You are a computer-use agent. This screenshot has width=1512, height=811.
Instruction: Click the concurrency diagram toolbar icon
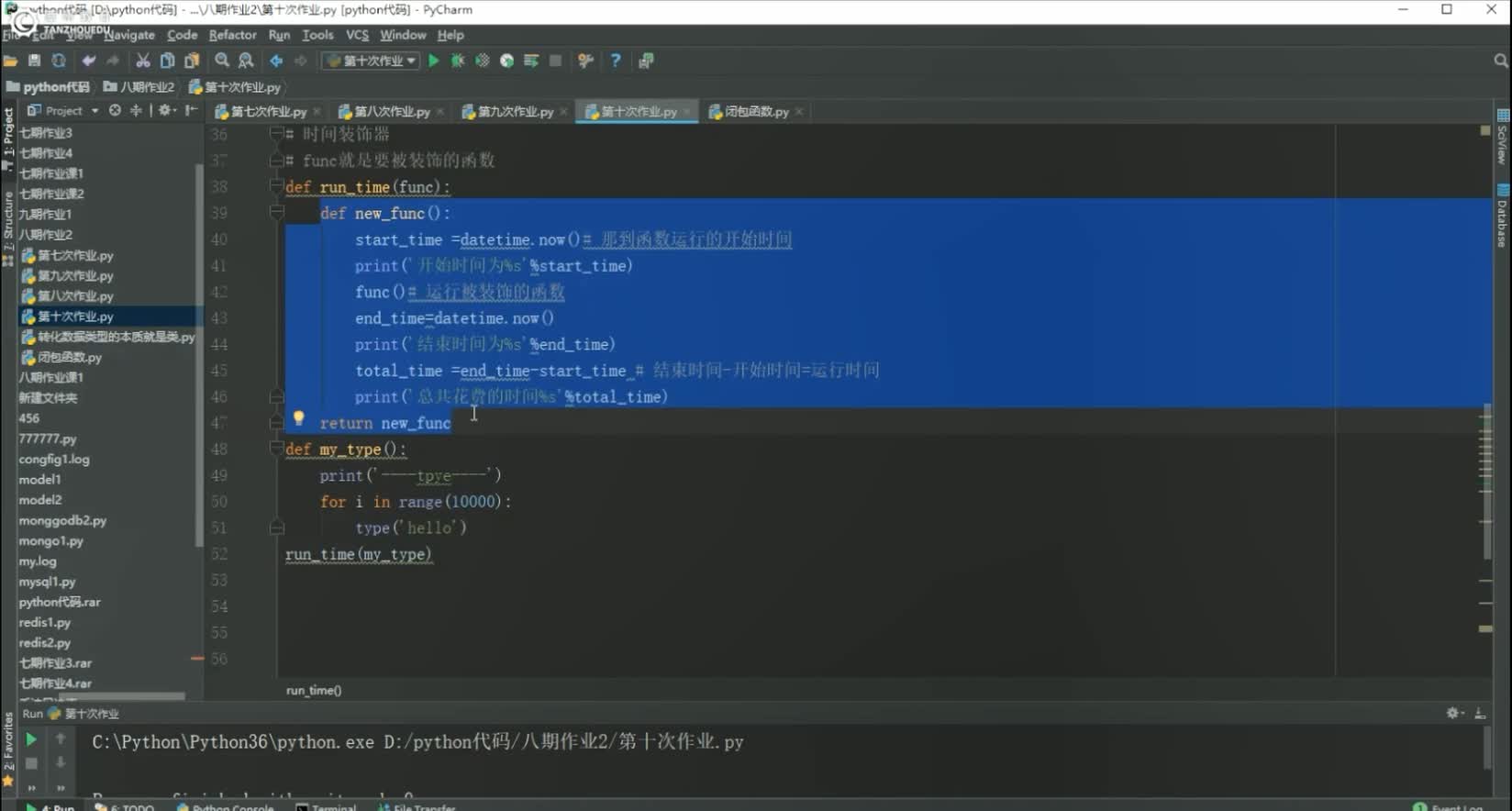530,61
